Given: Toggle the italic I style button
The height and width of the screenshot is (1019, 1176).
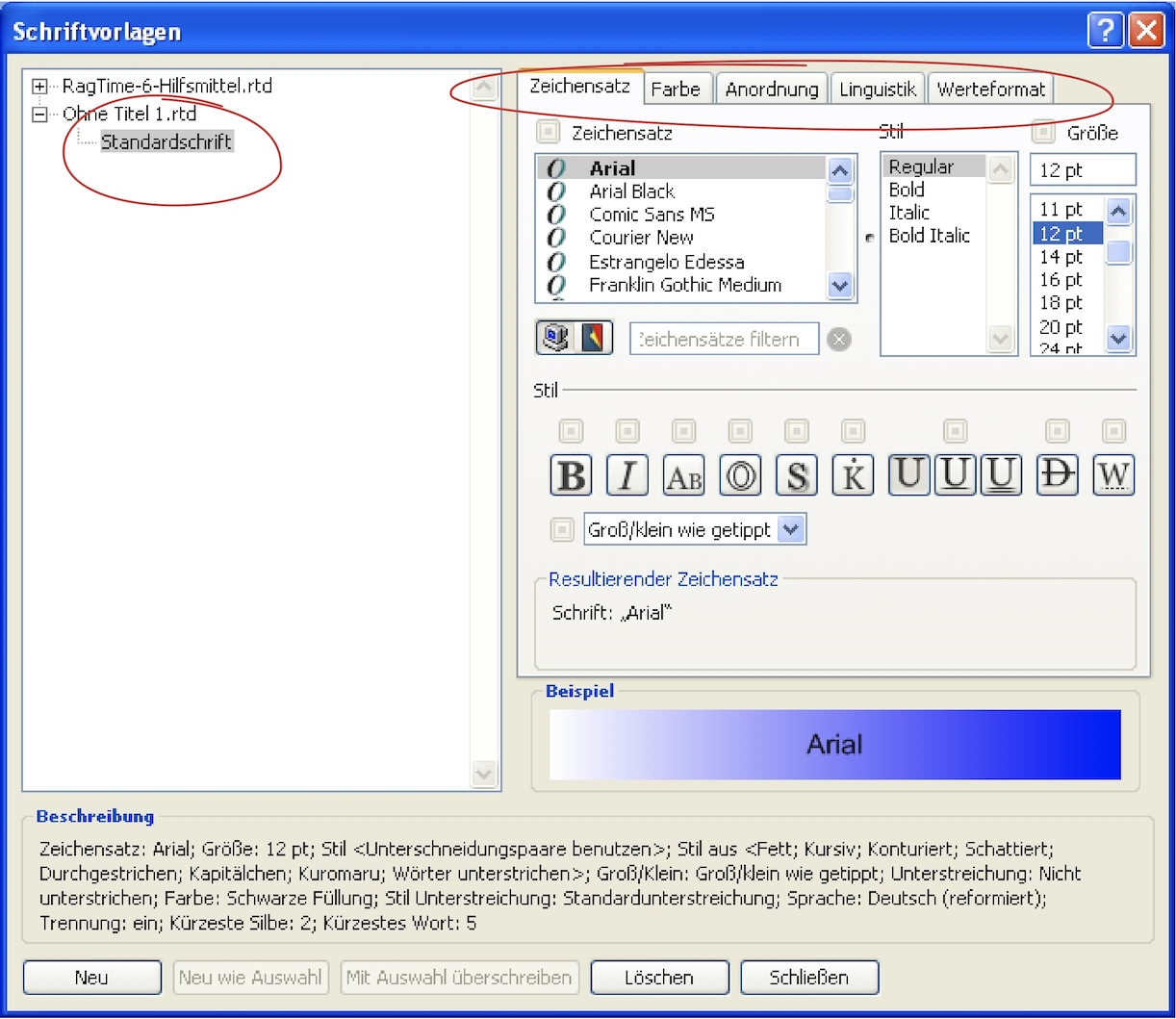Looking at the screenshot, I should [627, 475].
